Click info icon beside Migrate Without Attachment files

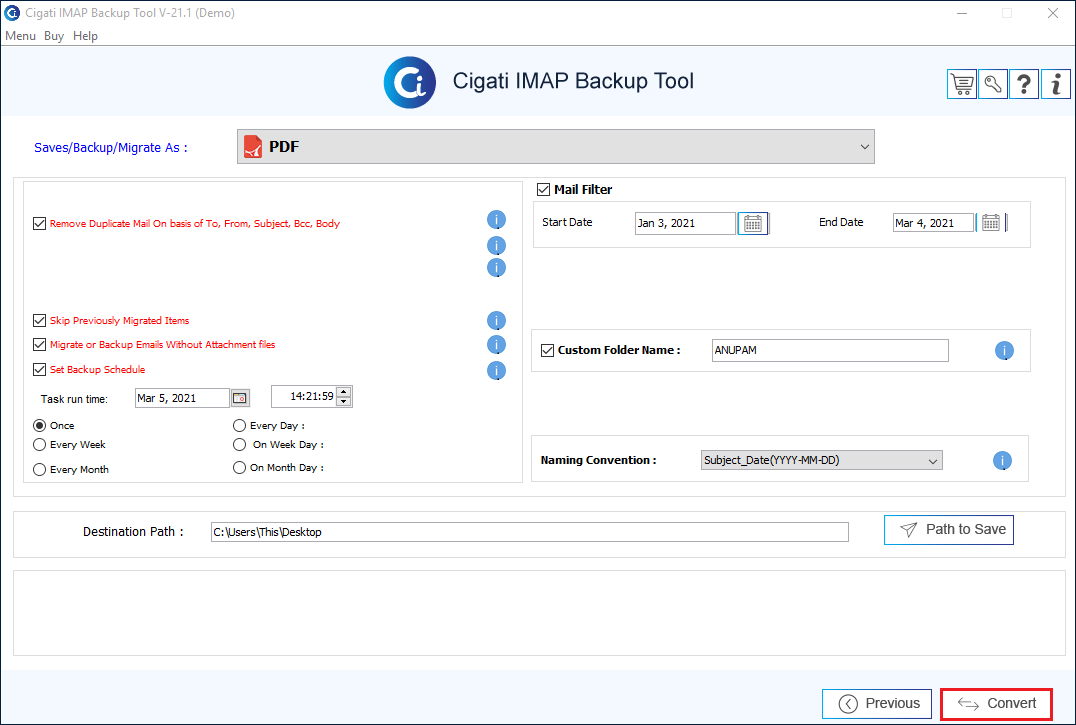click(496, 344)
